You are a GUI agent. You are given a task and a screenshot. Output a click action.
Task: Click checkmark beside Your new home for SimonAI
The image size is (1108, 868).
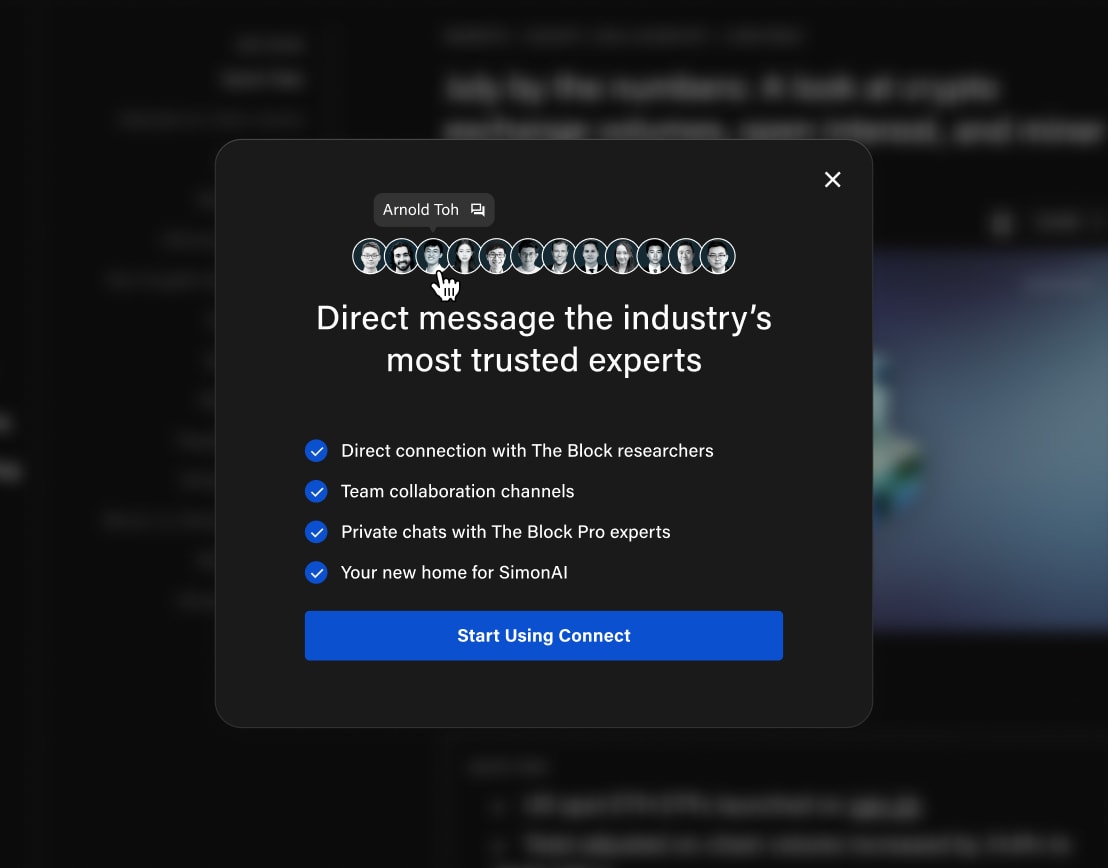(x=316, y=573)
